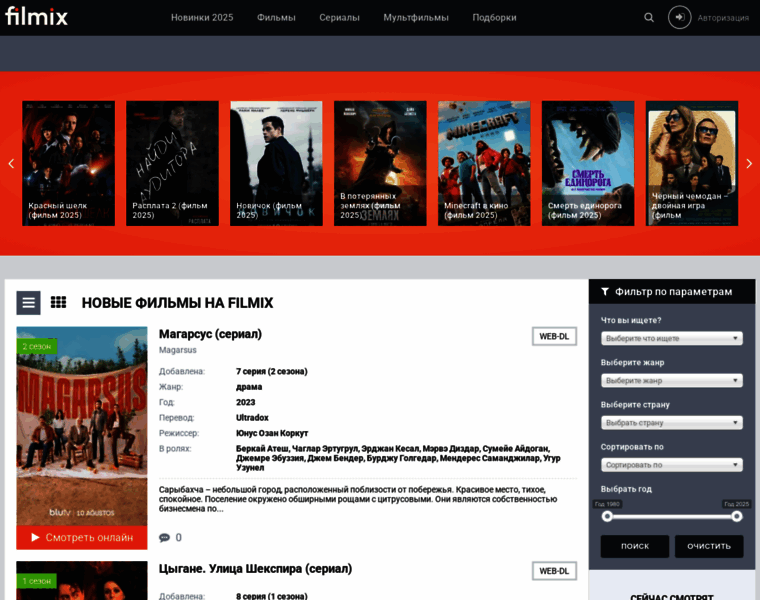This screenshot has width=760, height=600.
Task: Open Новинки 2025 menu
Action: [x=202, y=17]
